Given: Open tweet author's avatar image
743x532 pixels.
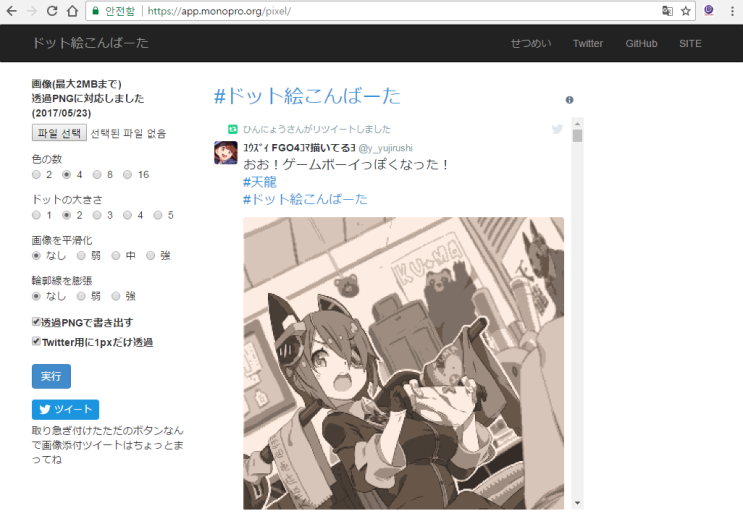Looking at the screenshot, I should 226,153.
